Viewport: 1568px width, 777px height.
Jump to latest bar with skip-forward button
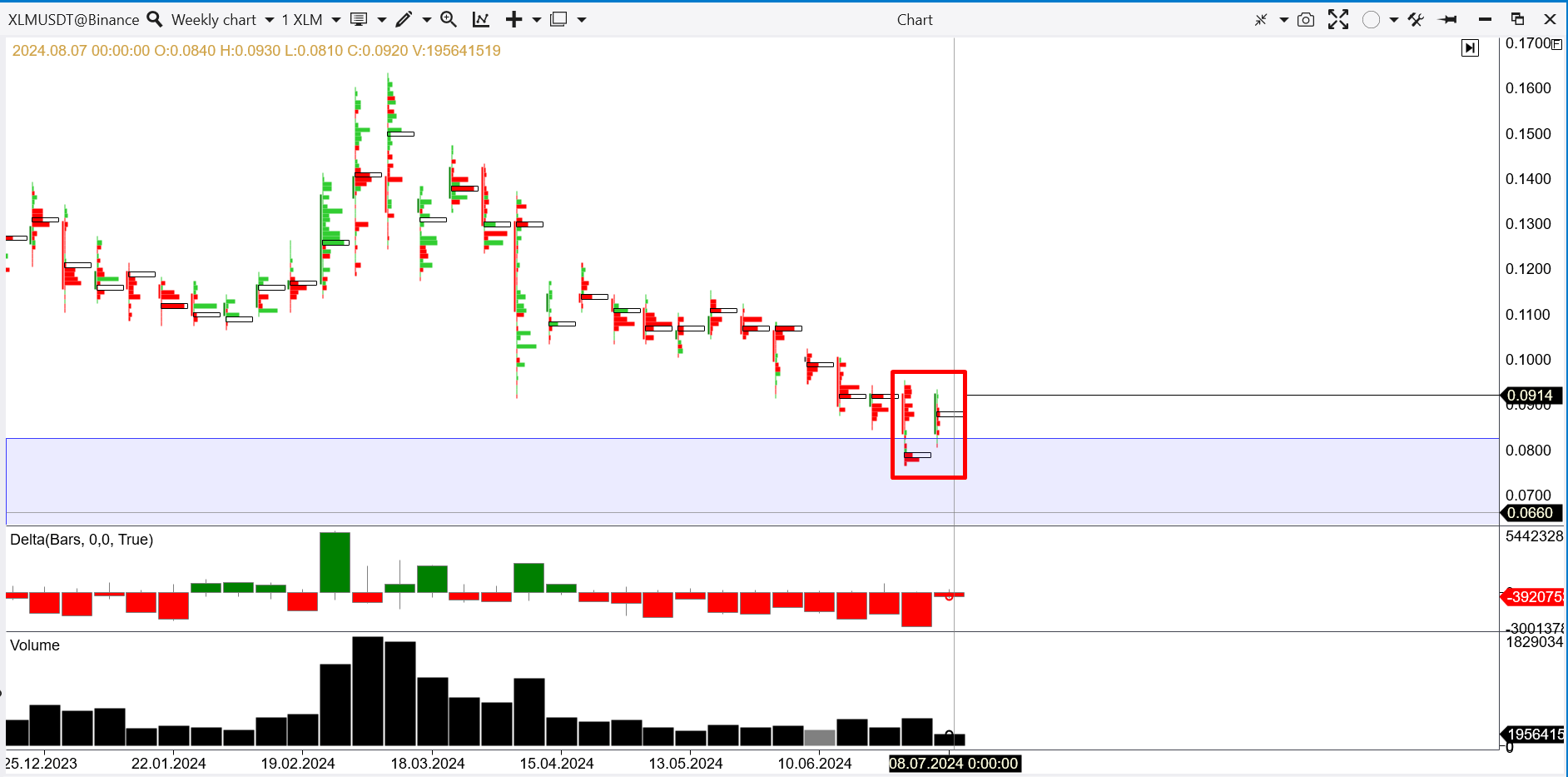click(x=1471, y=48)
